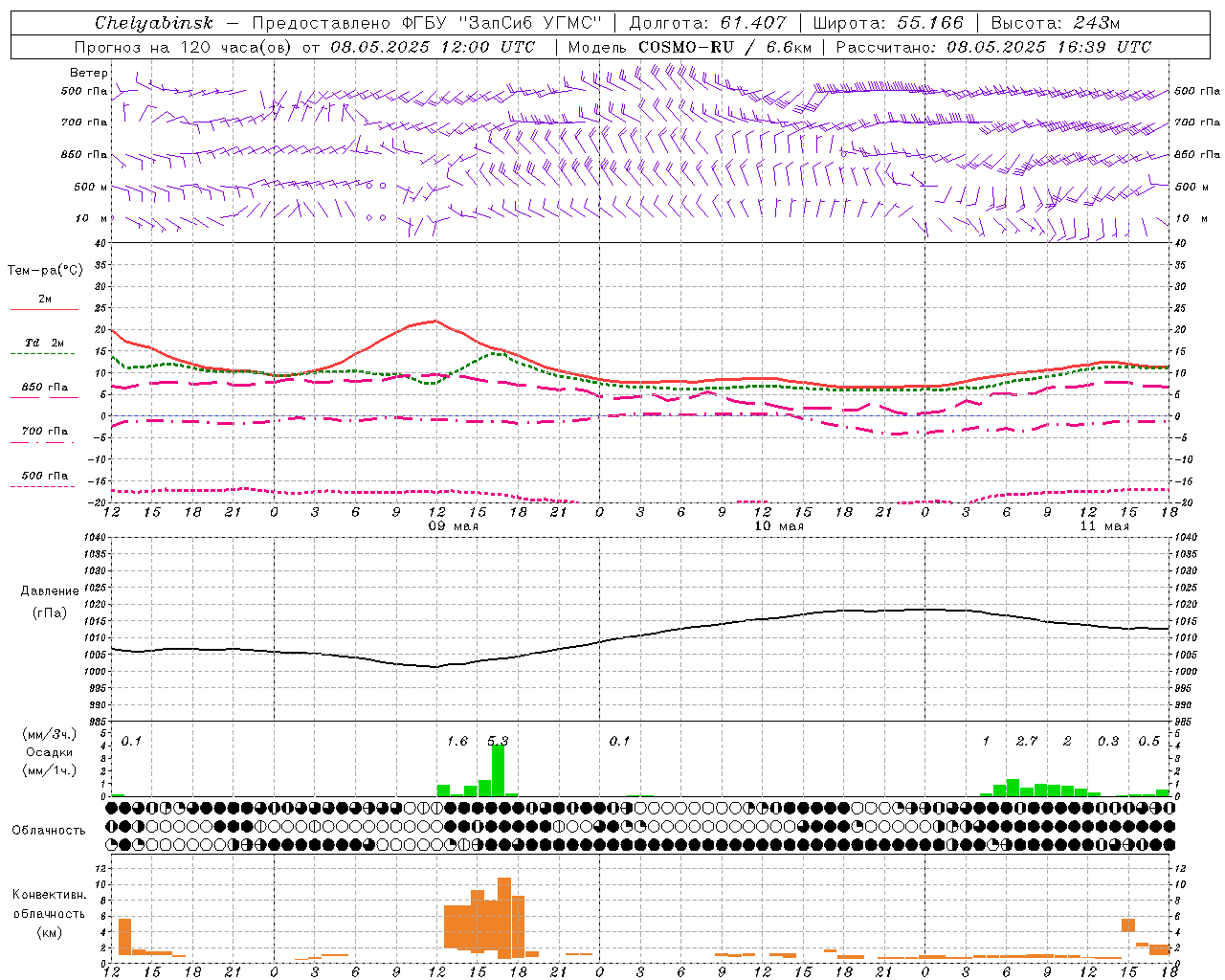This screenshot has width=1225, height=980.
Task: Click the 09 мая date label
Action: (x=454, y=526)
